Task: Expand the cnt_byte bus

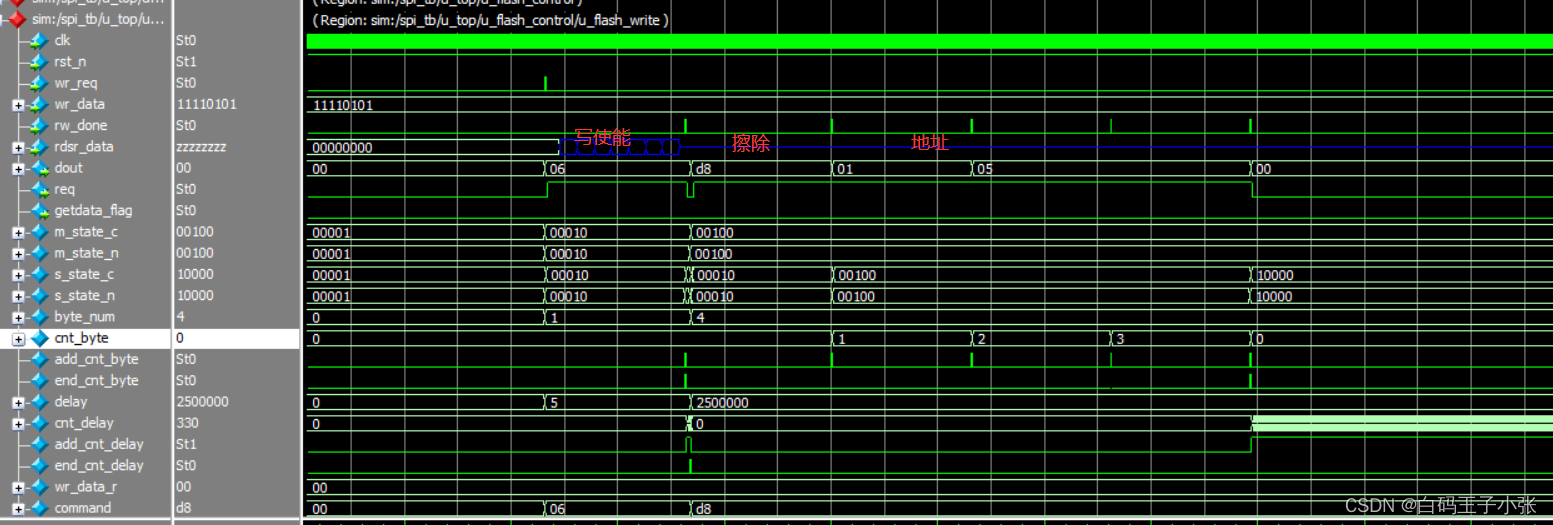Action: [x=18, y=339]
